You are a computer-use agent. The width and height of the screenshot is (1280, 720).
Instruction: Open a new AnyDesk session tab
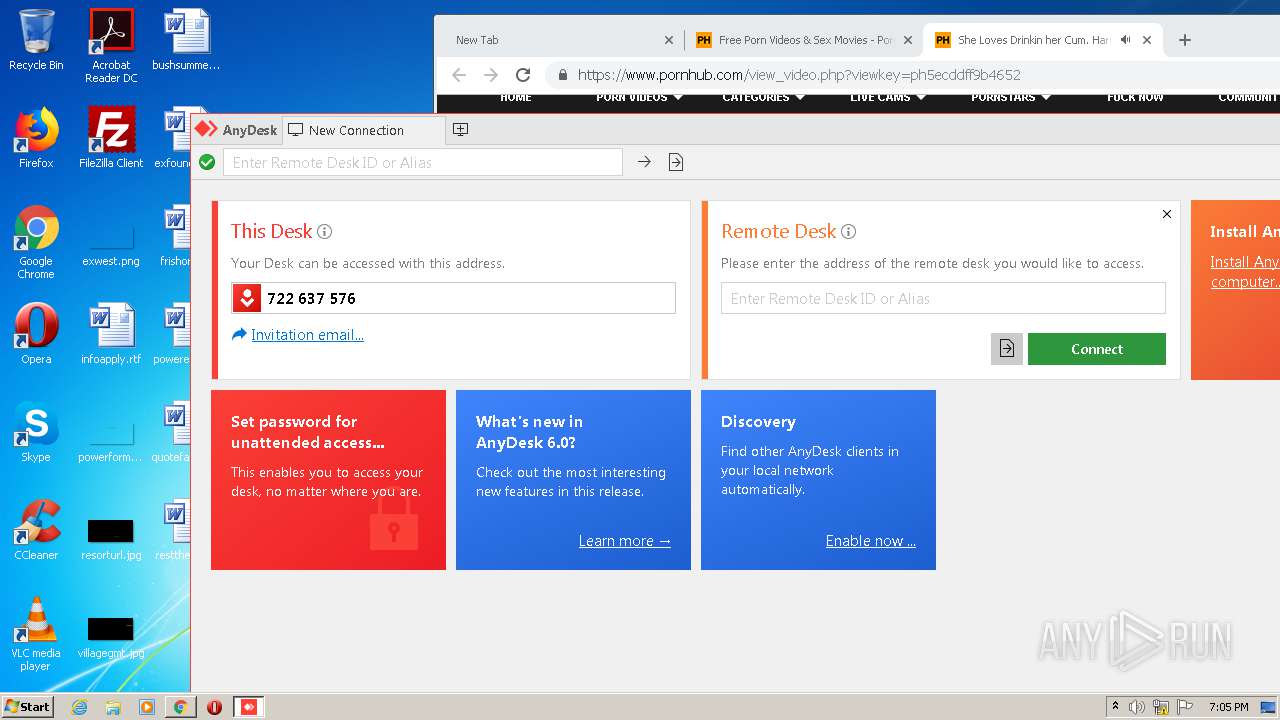click(460, 130)
